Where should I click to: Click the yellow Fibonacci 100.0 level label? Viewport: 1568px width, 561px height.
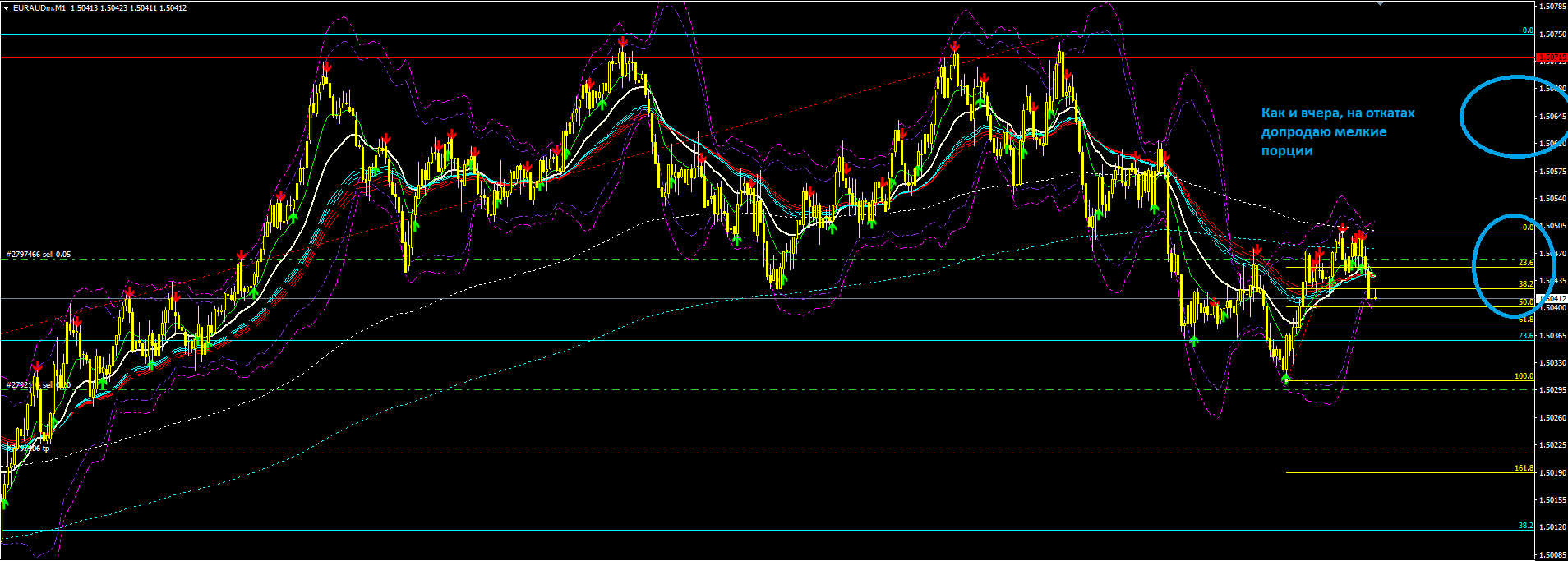pos(1524,376)
